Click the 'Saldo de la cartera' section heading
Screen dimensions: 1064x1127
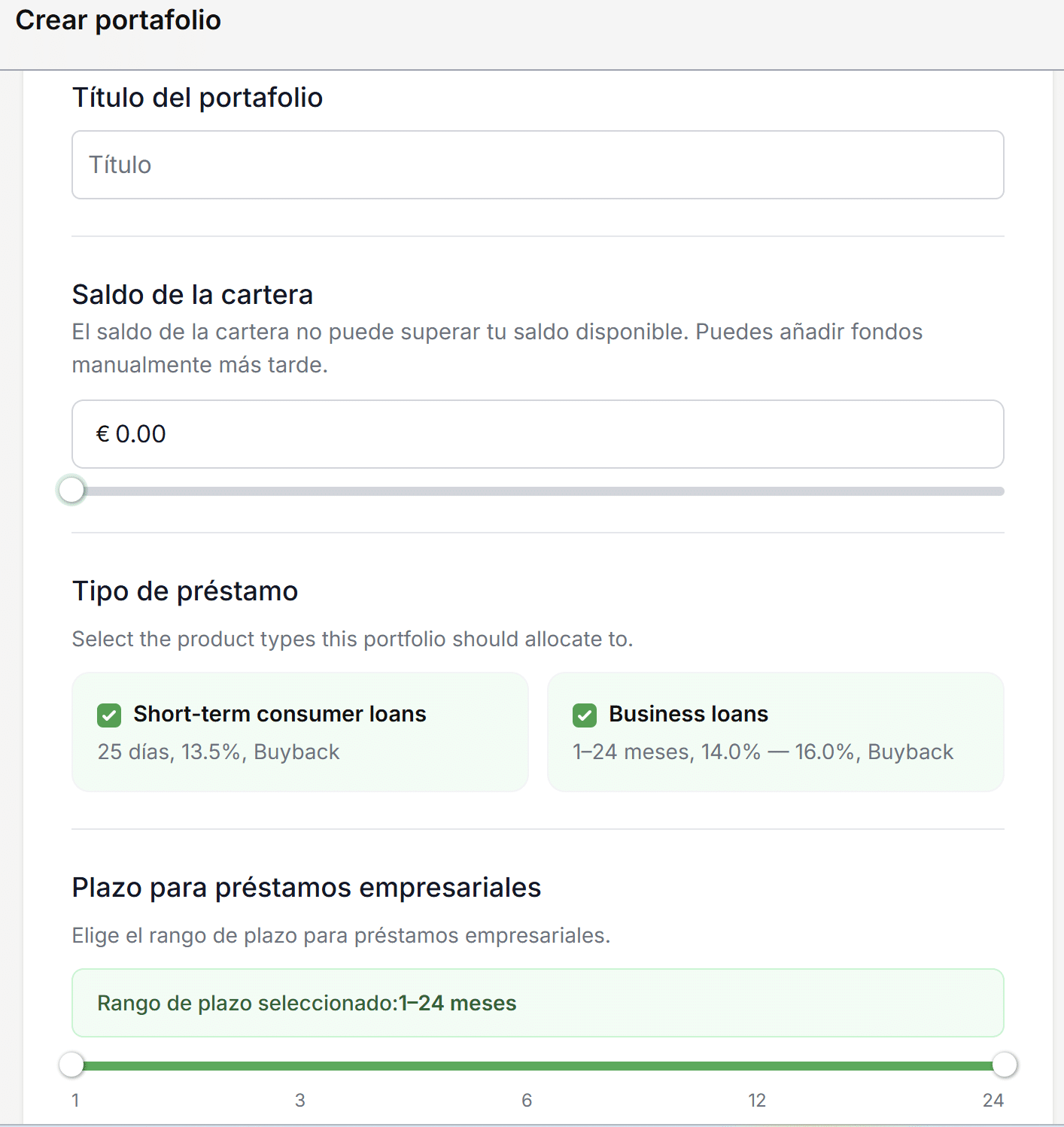point(193,294)
